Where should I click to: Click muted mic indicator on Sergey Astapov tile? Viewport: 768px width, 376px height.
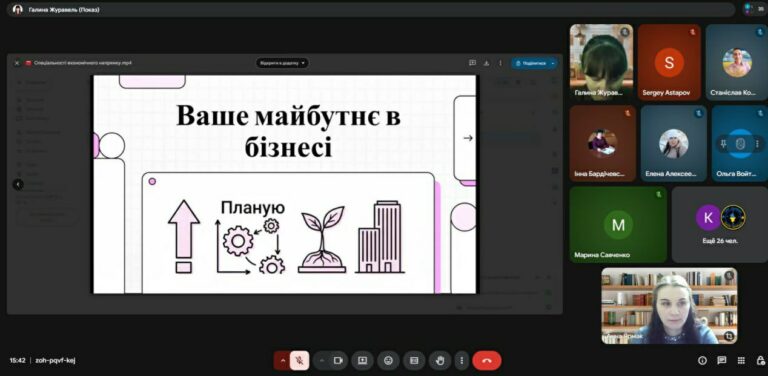(x=693, y=32)
